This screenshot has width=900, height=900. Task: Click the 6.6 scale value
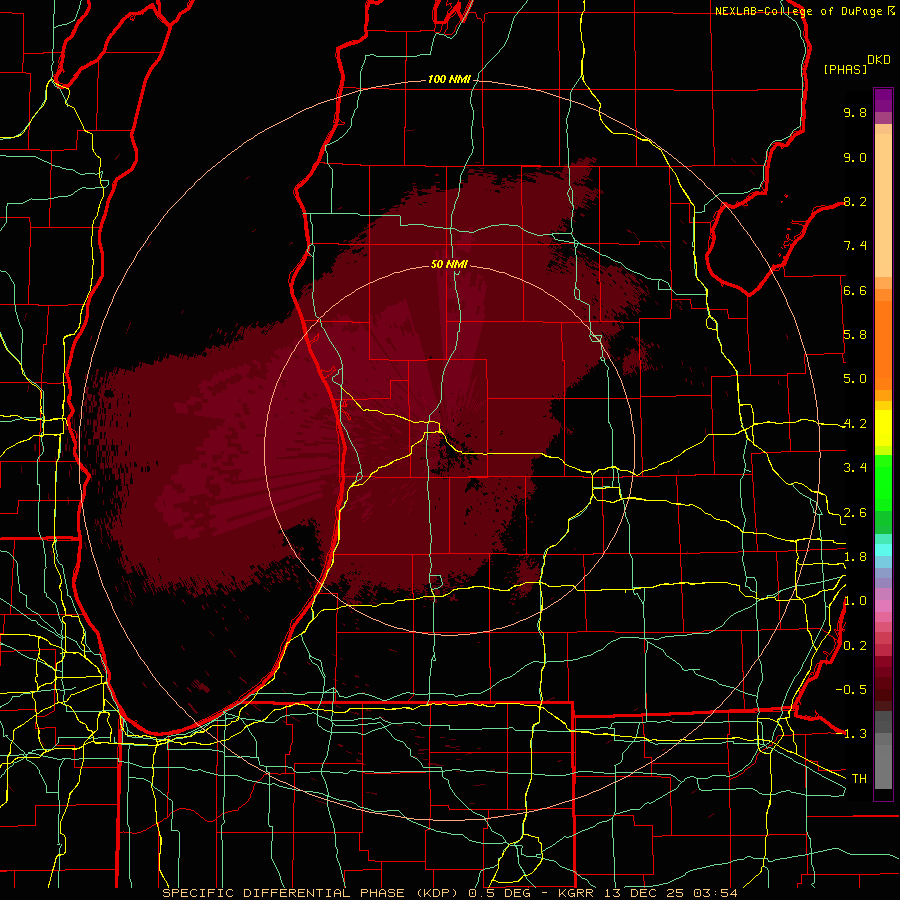855,290
